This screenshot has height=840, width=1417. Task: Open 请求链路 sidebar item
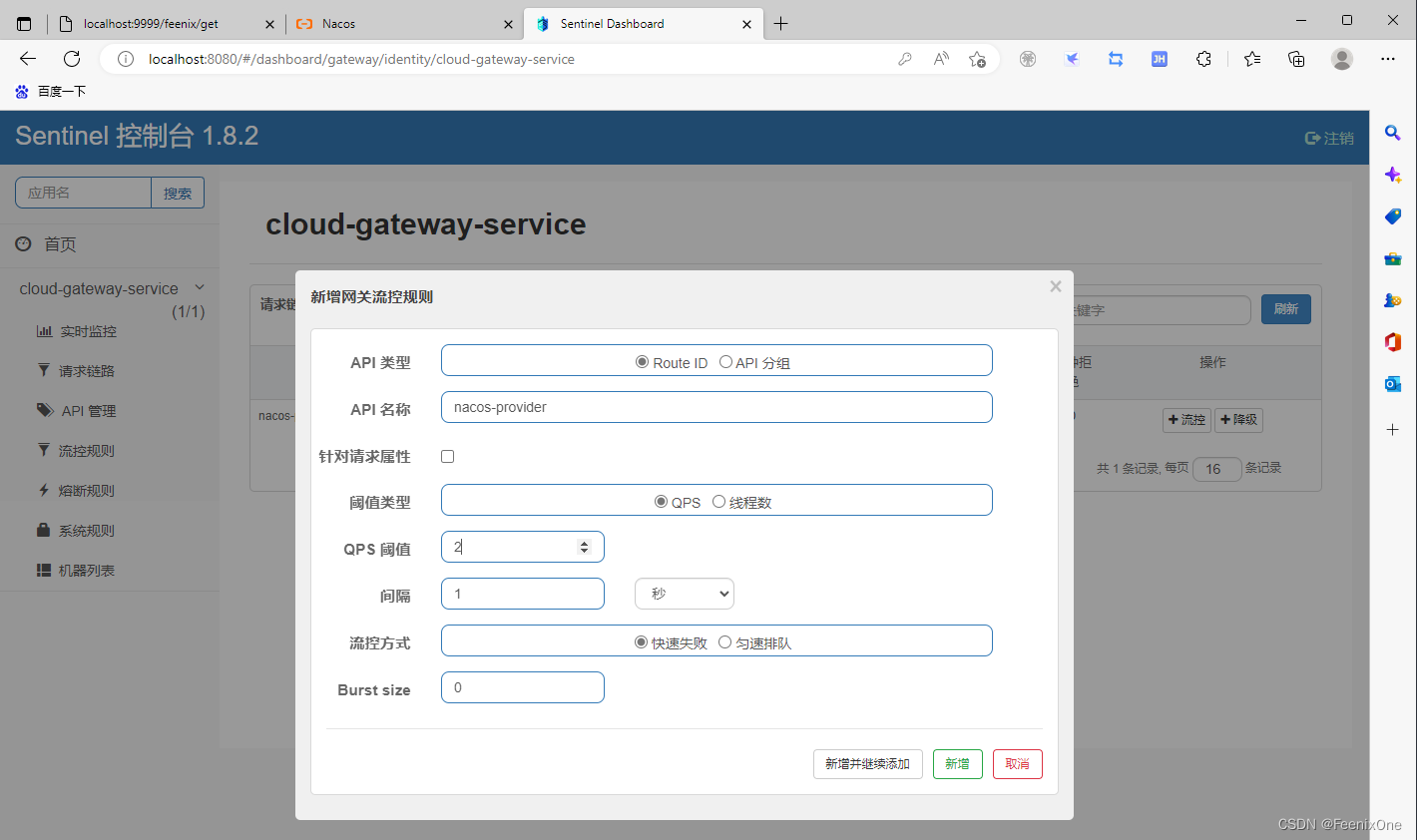[76, 371]
